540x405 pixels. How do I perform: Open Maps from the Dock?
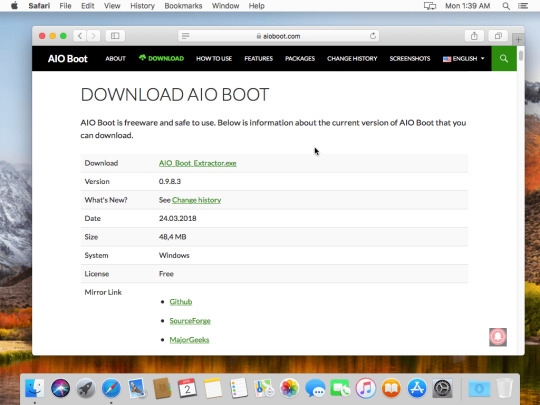264,388
